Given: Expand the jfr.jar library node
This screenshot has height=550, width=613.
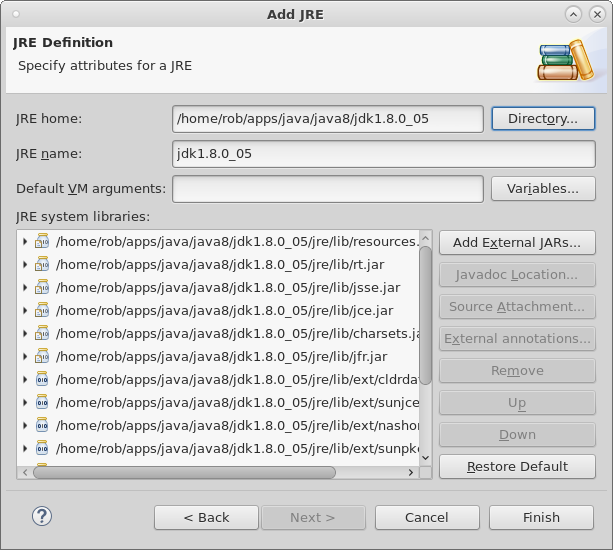Looking at the screenshot, I should [x=25, y=357].
